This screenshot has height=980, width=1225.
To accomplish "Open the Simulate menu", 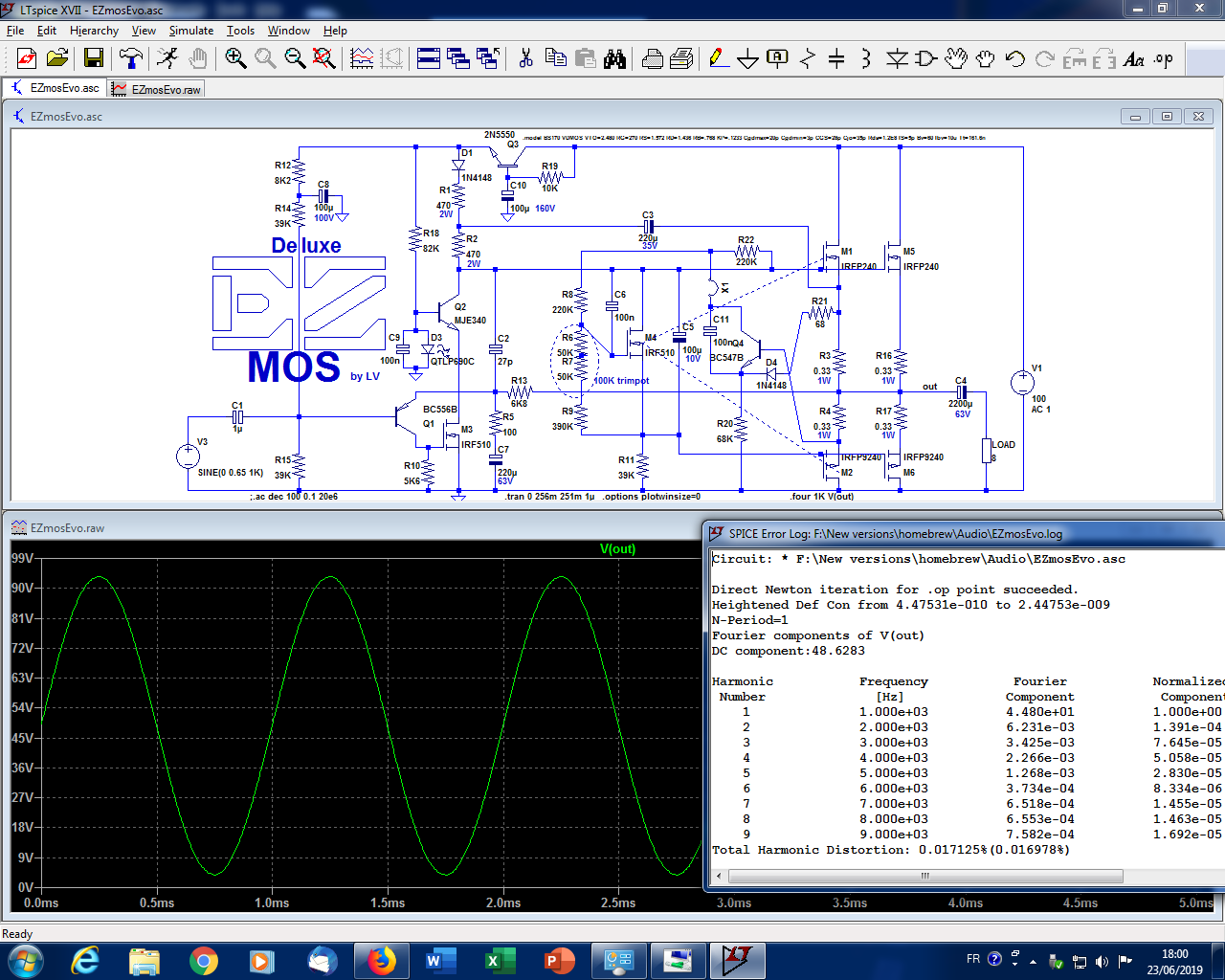I will pos(191,31).
